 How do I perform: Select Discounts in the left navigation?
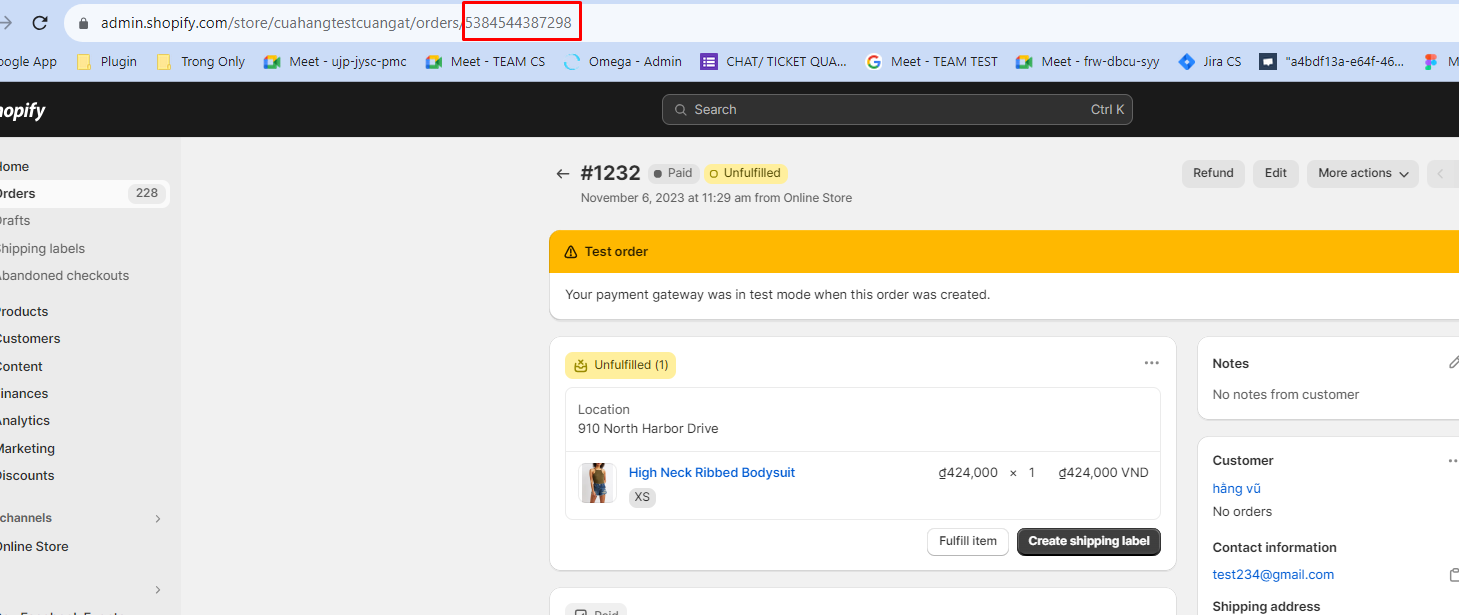(x=27, y=475)
